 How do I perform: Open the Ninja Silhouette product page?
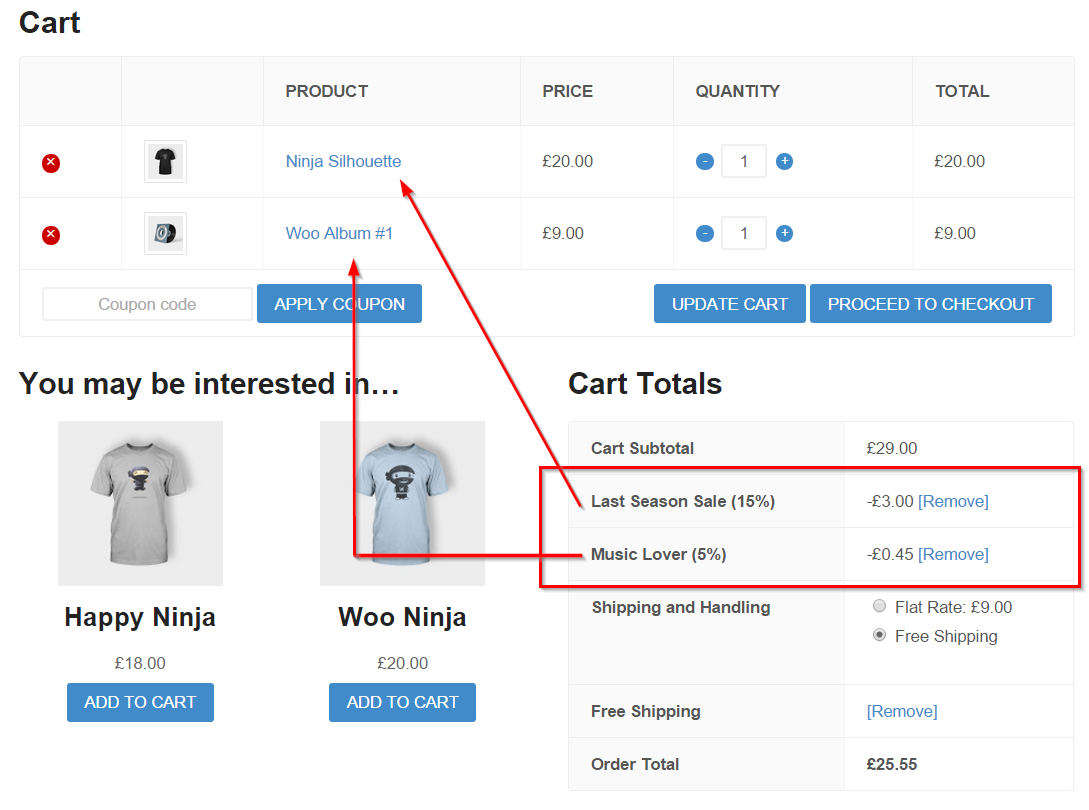pyautogui.click(x=343, y=161)
